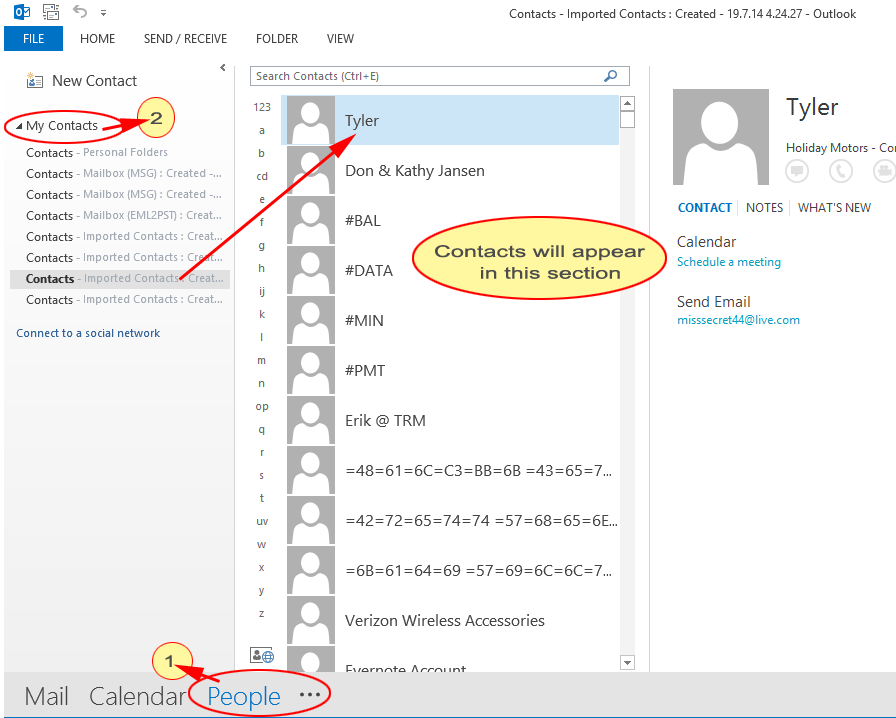Viewport: 896px width, 718px height.
Task: Collapse the folder pane with the arrow
Action: tap(223, 67)
